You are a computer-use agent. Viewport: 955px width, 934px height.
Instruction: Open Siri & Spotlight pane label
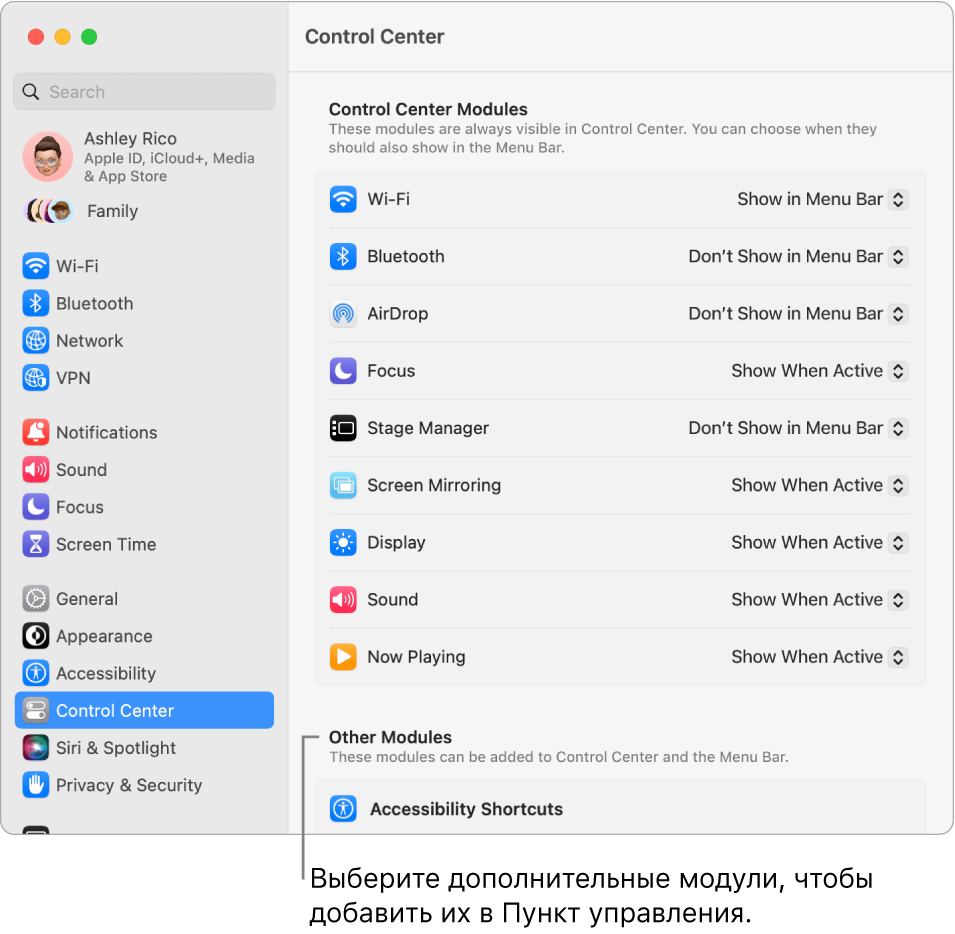(116, 748)
